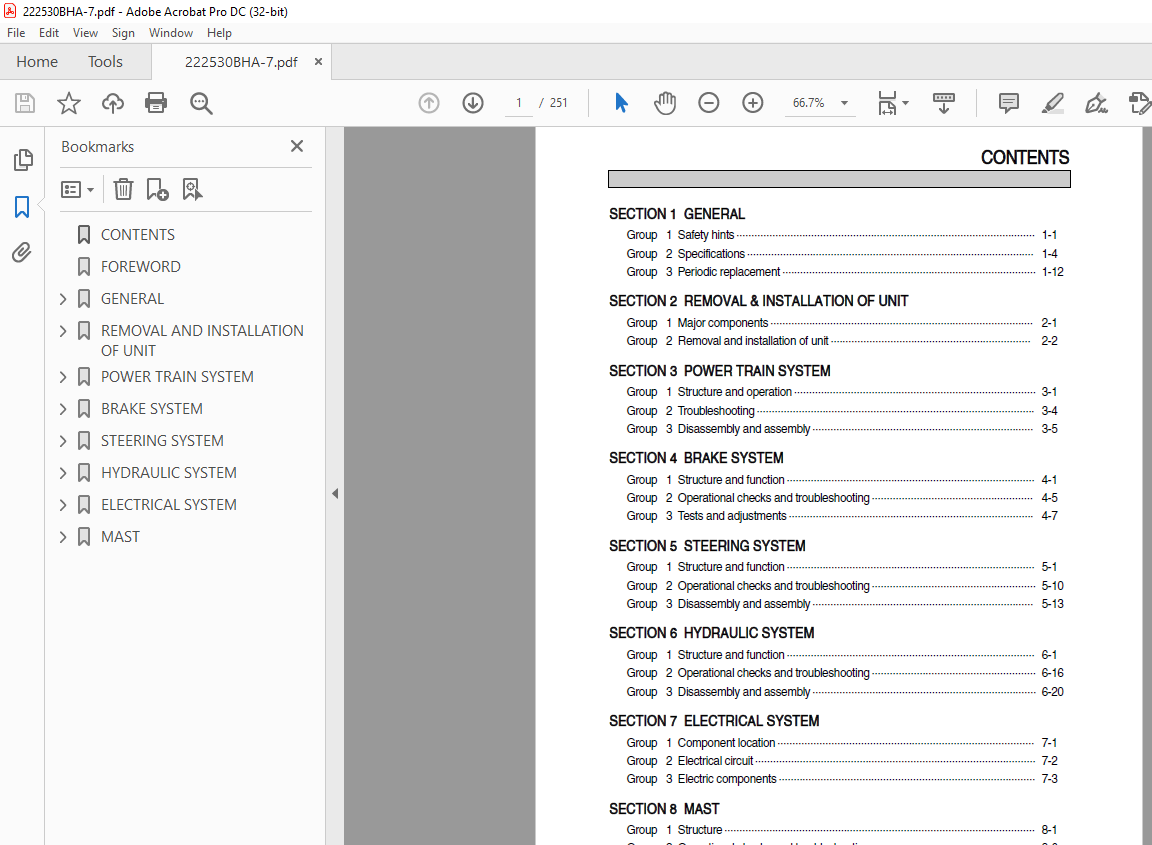
Task: Switch to the Home tab
Action: point(37,62)
